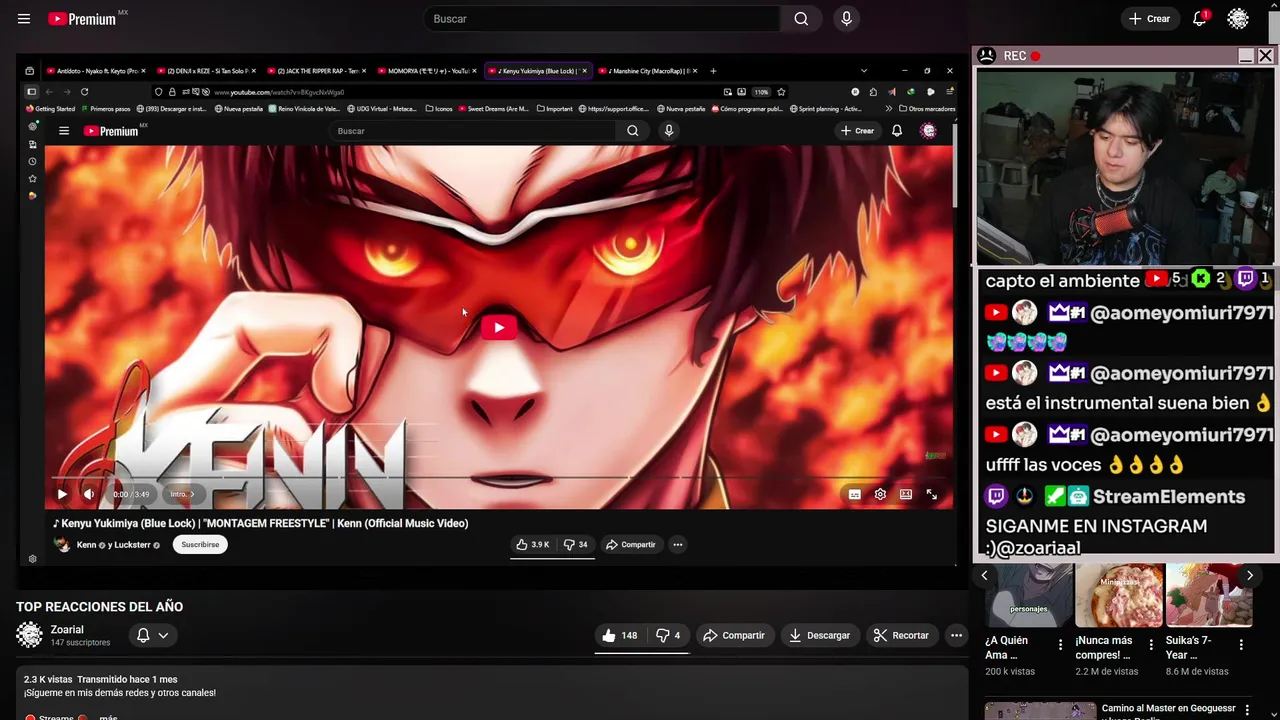This screenshot has width=1280, height=720.
Task: Open inner YouTube notifications bell
Action: 897,131
